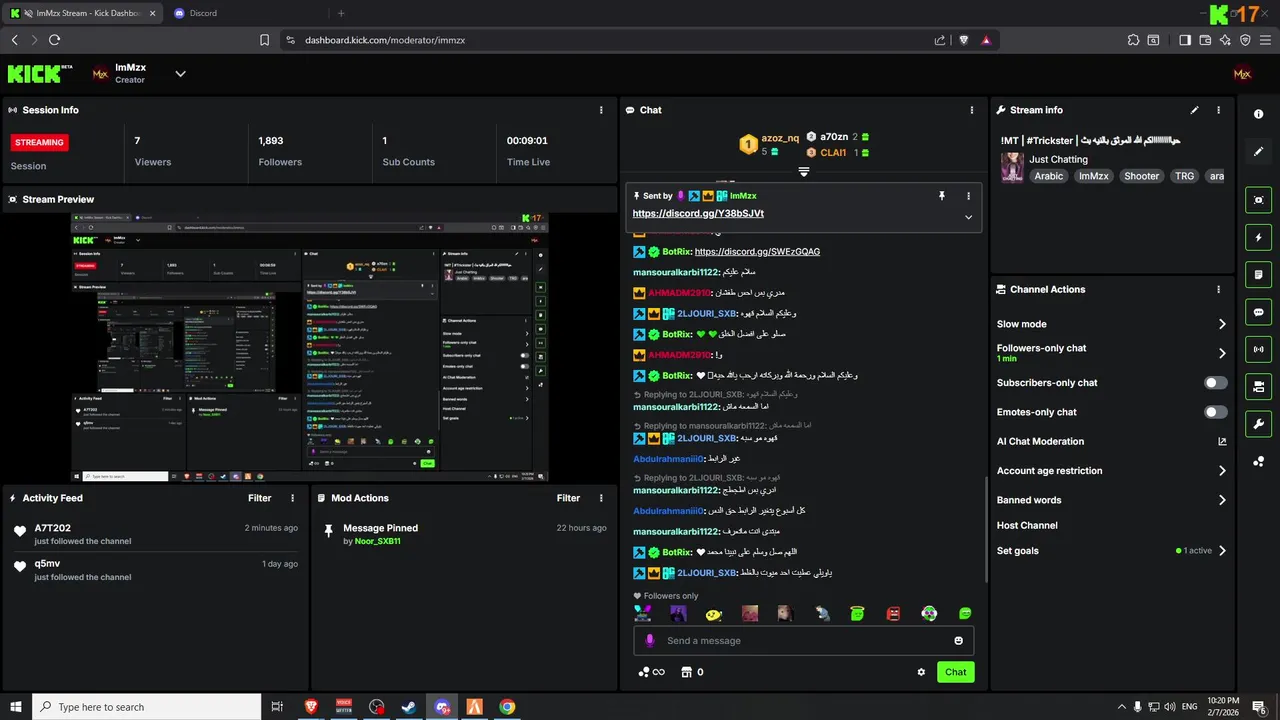Click the TRG stream tag
This screenshot has width=1280, height=720.
pos(1184,176)
